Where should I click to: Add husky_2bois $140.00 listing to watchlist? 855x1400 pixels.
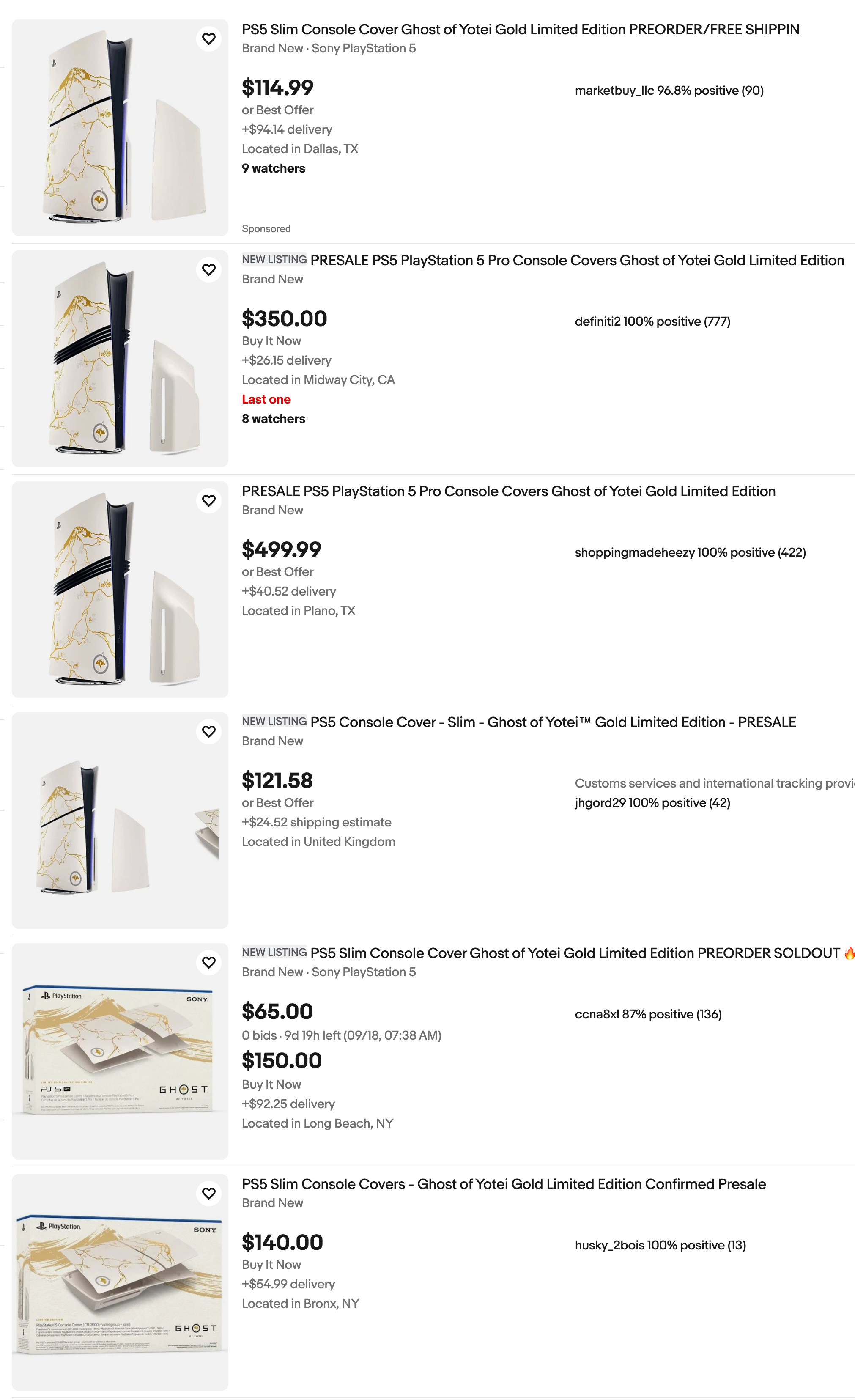pyautogui.click(x=209, y=1193)
